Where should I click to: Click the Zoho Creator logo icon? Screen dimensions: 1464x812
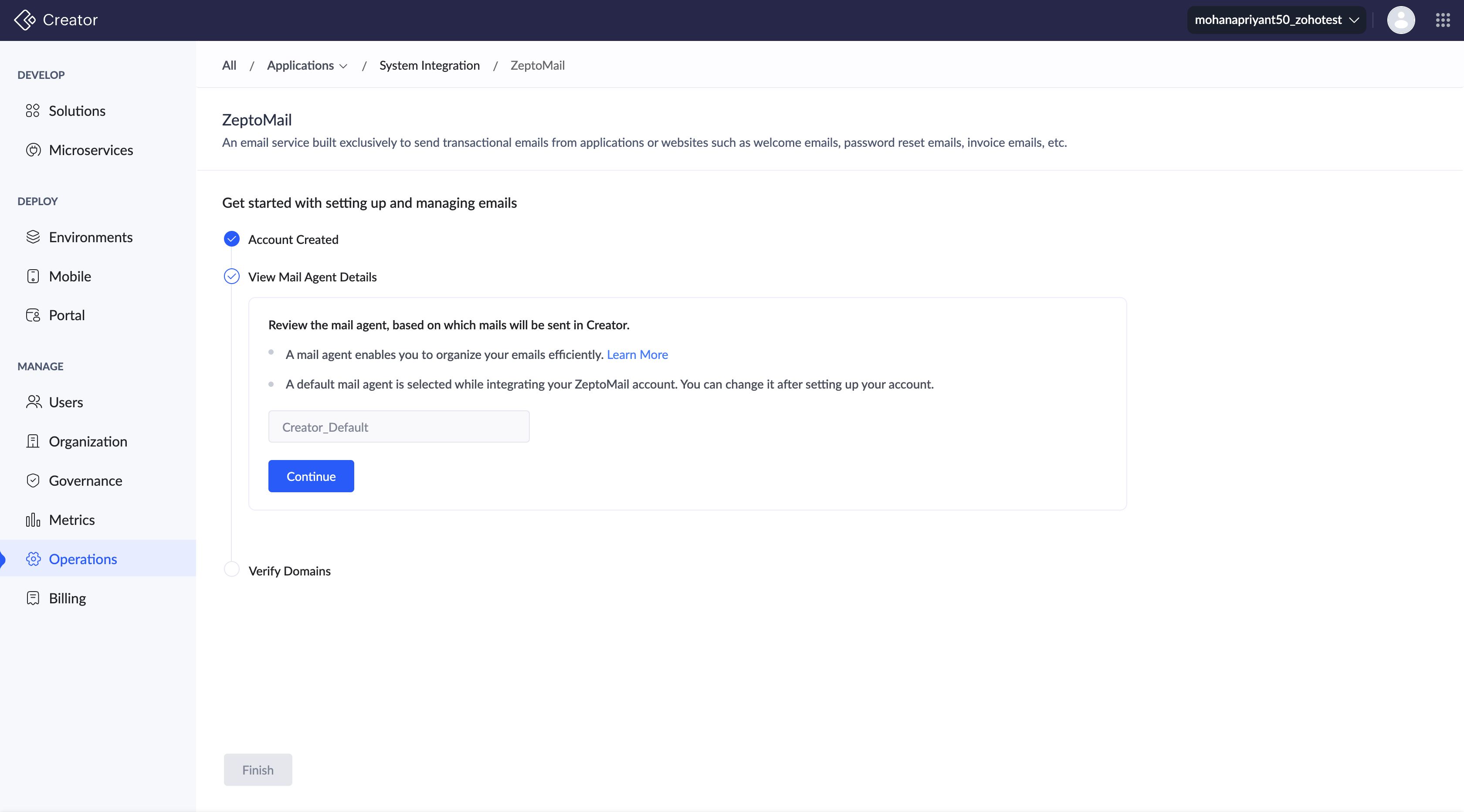click(x=24, y=20)
